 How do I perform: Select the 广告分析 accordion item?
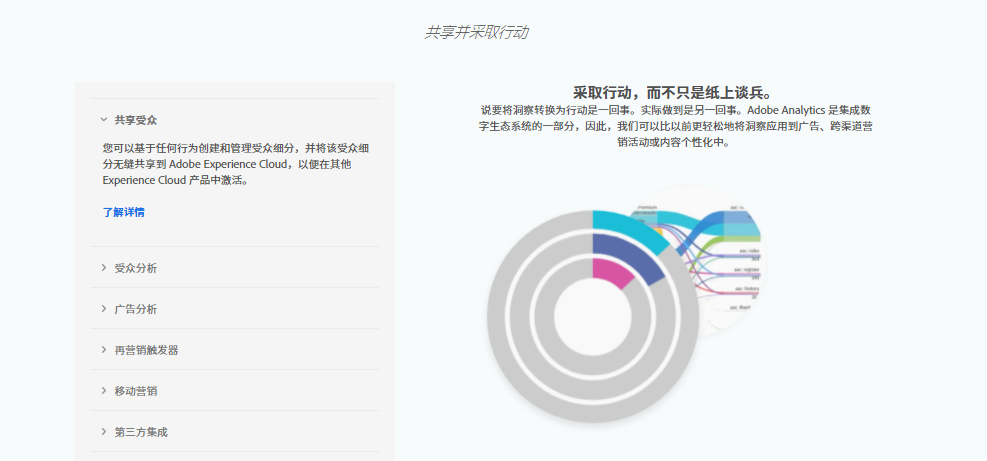coord(235,309)
